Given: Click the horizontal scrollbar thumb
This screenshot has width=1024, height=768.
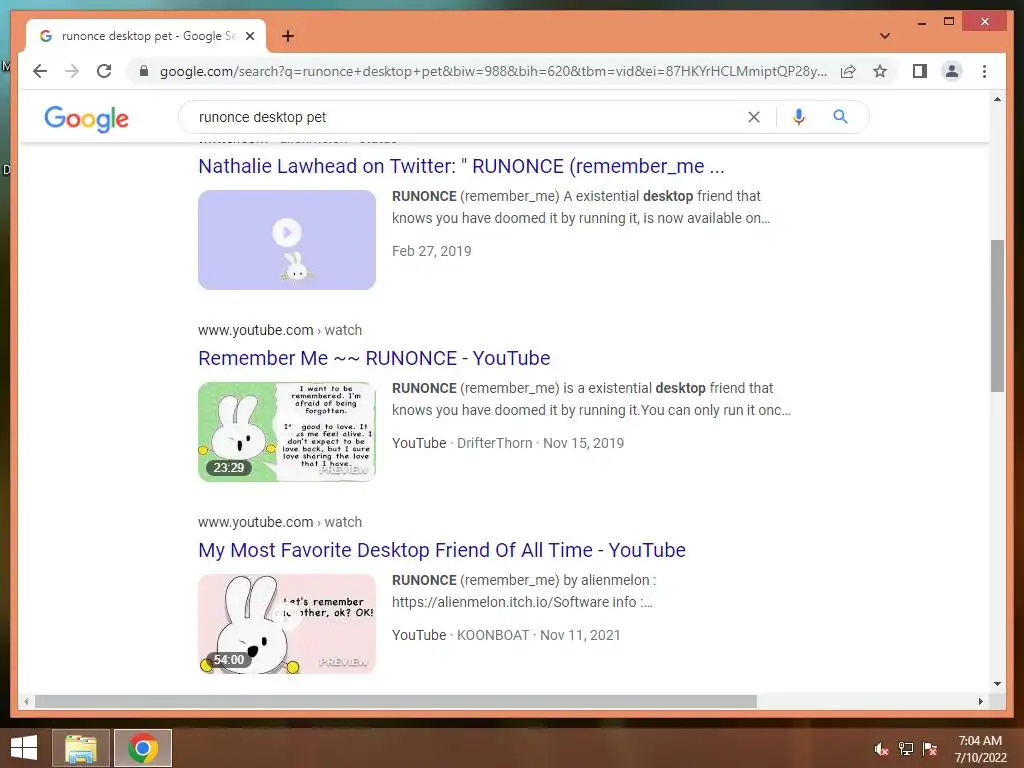Looking at the screenshot, I should coord(396,701).
